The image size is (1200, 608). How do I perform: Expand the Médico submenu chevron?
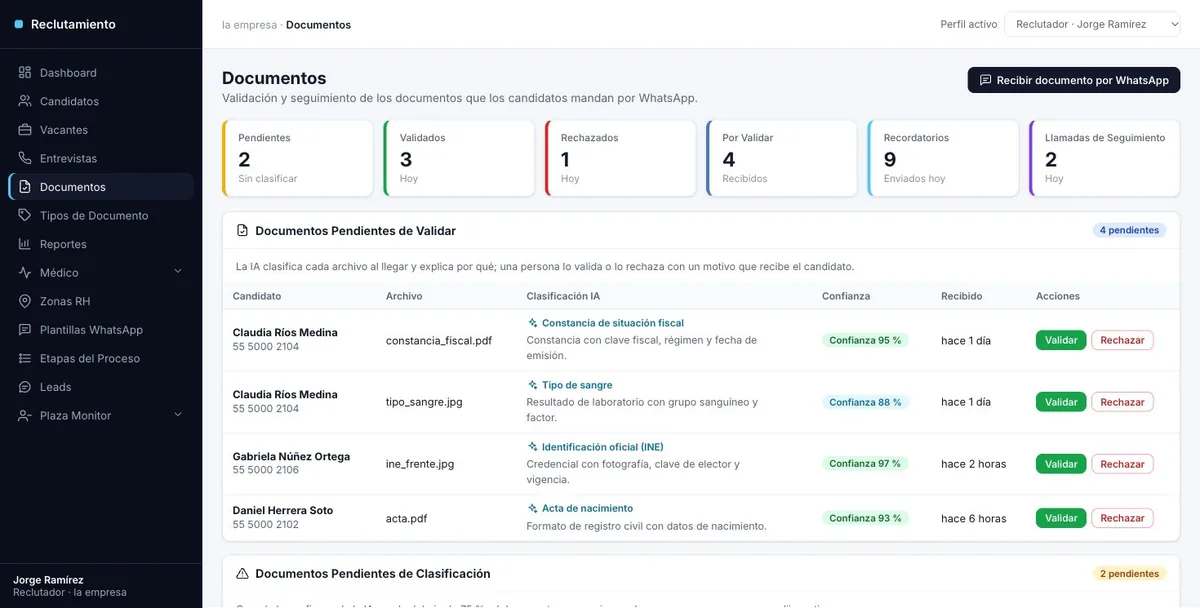pyautogui.click(x=178, y=272)
